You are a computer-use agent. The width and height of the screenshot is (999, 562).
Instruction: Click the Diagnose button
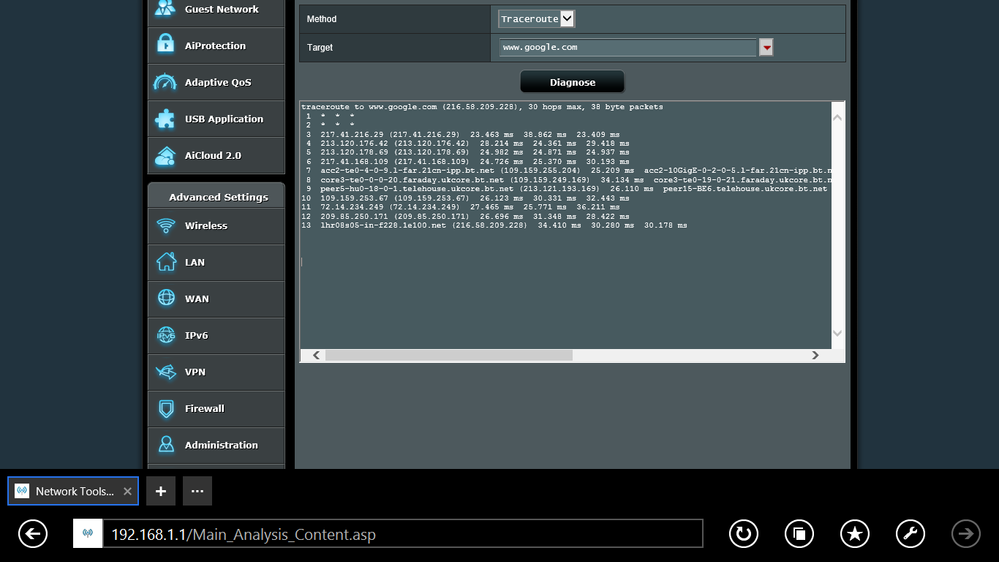(572, 82)
